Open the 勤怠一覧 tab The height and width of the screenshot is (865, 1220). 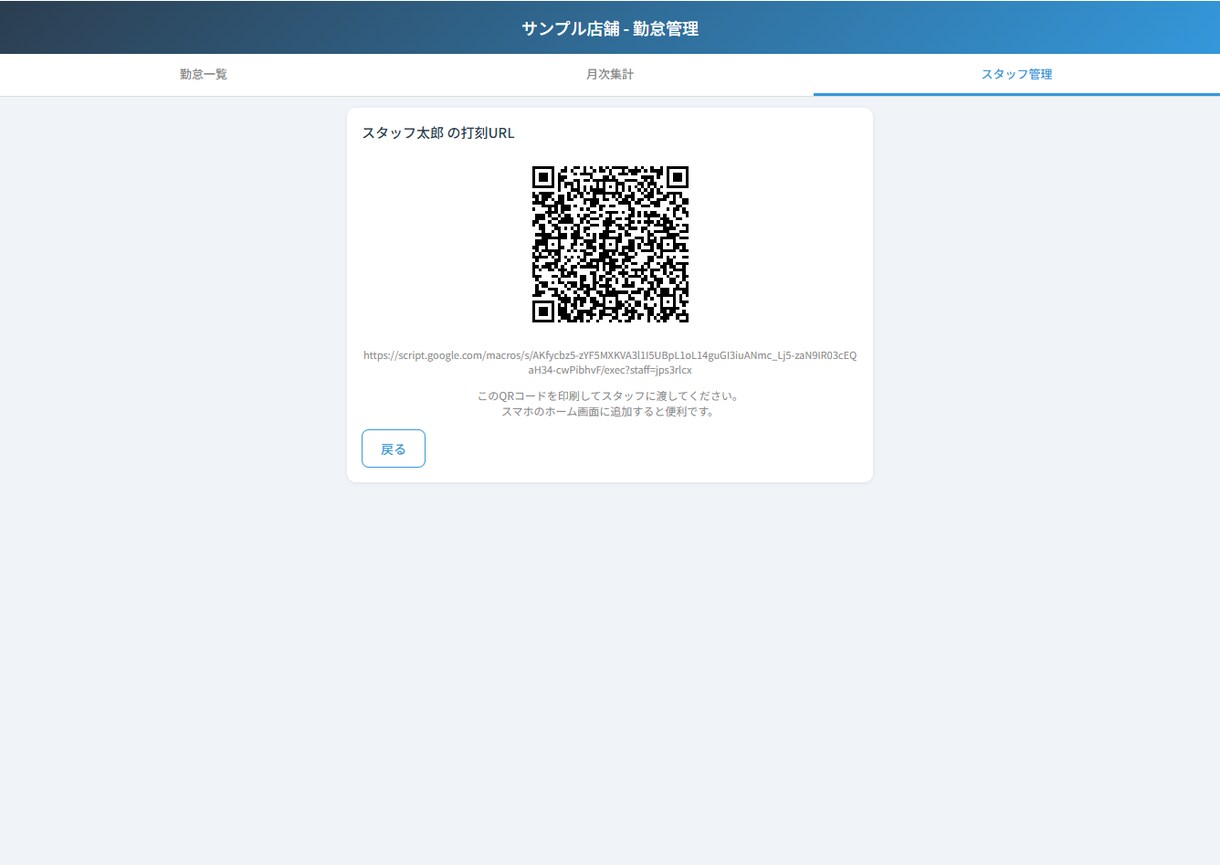203,75
